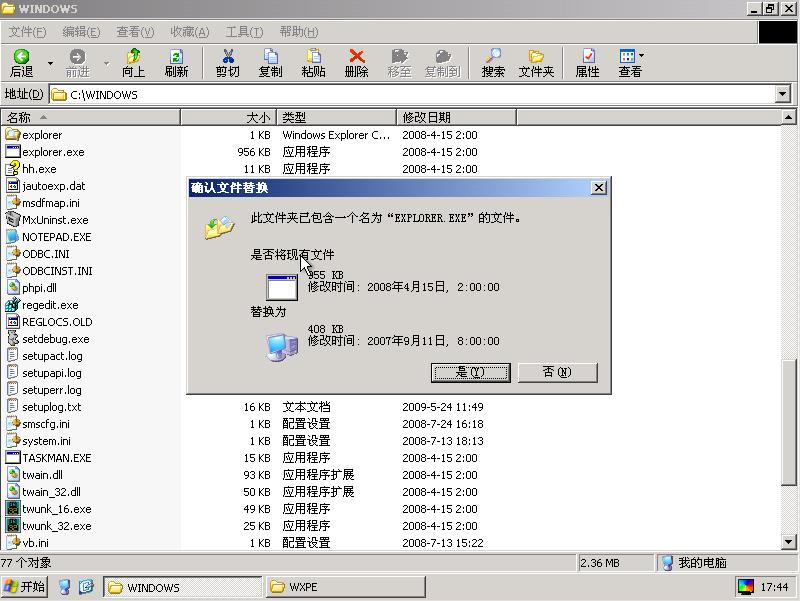Select the setupact.log file name
This screenshot has width=800, height=601.
pos(52,356)
